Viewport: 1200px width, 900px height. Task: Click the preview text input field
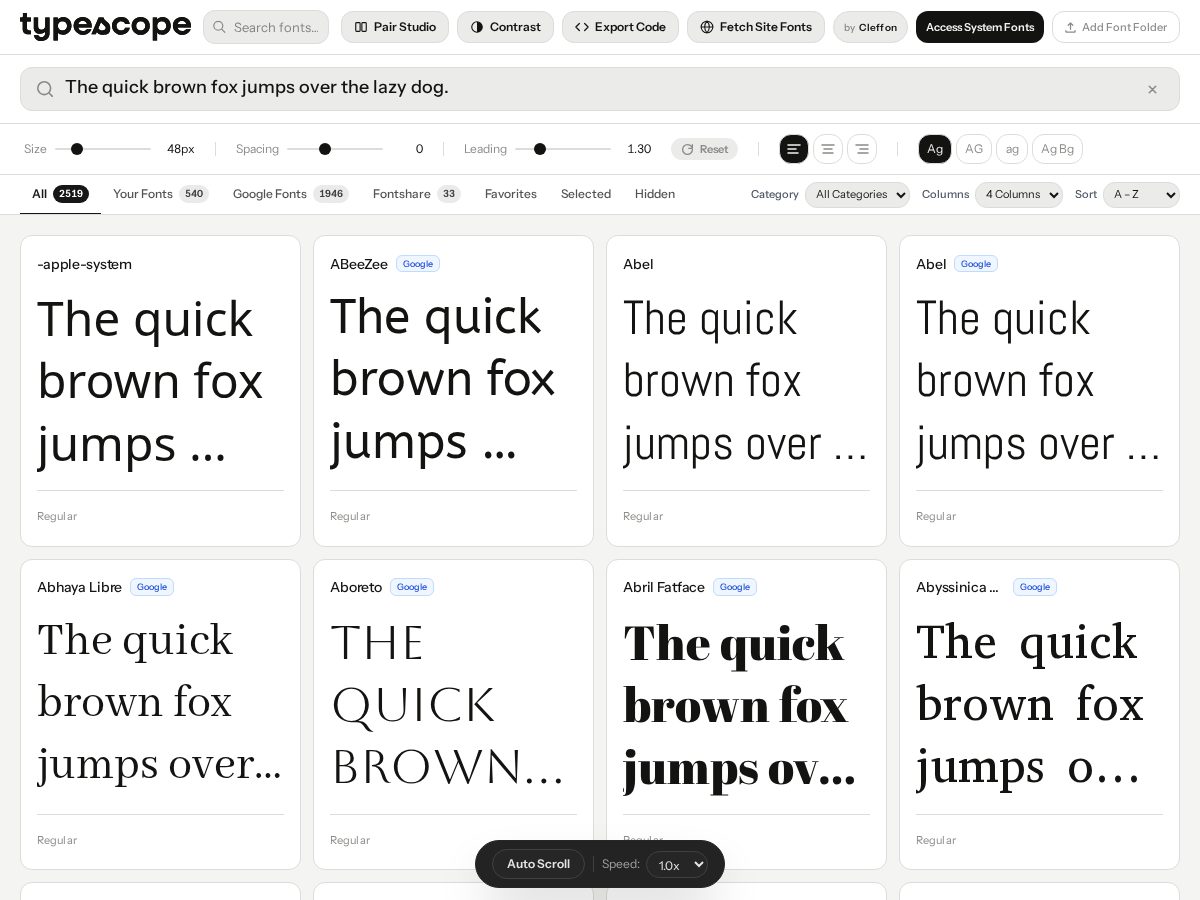pos(600,89)
